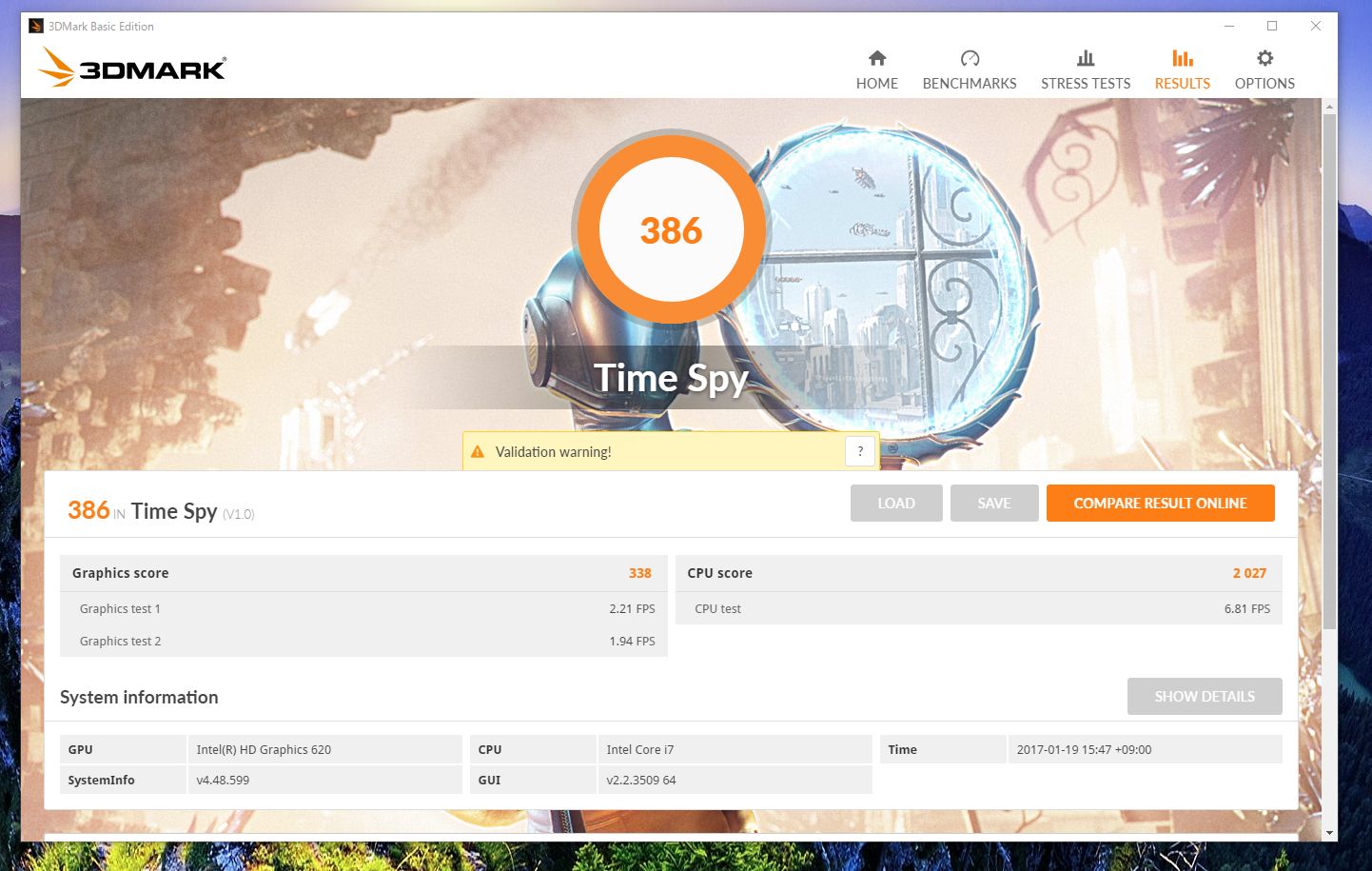The width and height of the screenshot is (1372, 871).
Task: Click the scrollbar down arrow
Action: click(1329, 833)
